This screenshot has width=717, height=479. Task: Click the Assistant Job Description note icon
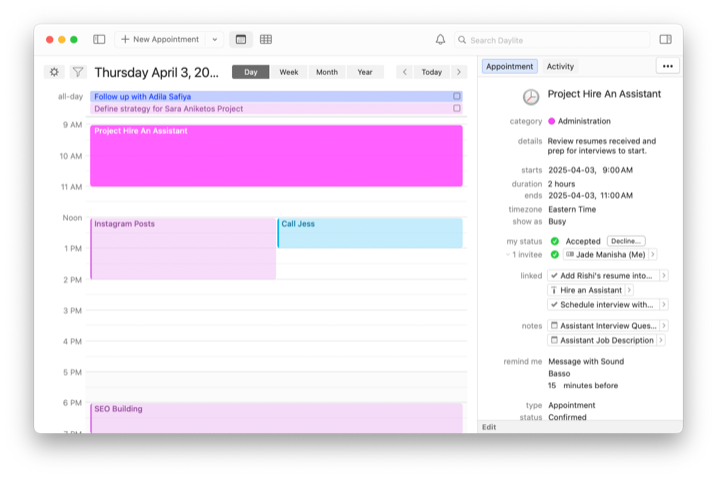[x=554, y=340]
